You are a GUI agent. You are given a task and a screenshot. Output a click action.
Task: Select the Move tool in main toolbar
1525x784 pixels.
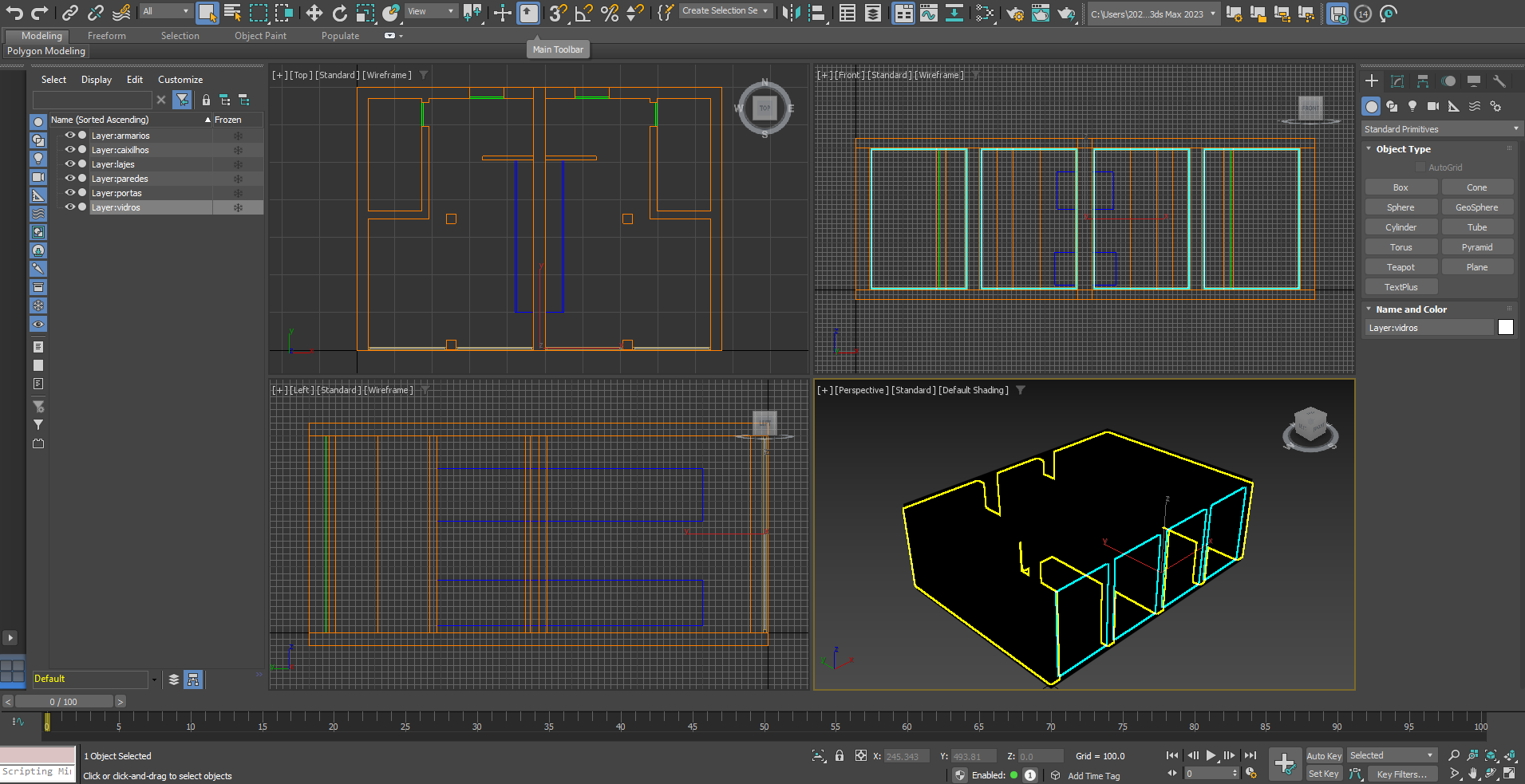click(314, 13)
